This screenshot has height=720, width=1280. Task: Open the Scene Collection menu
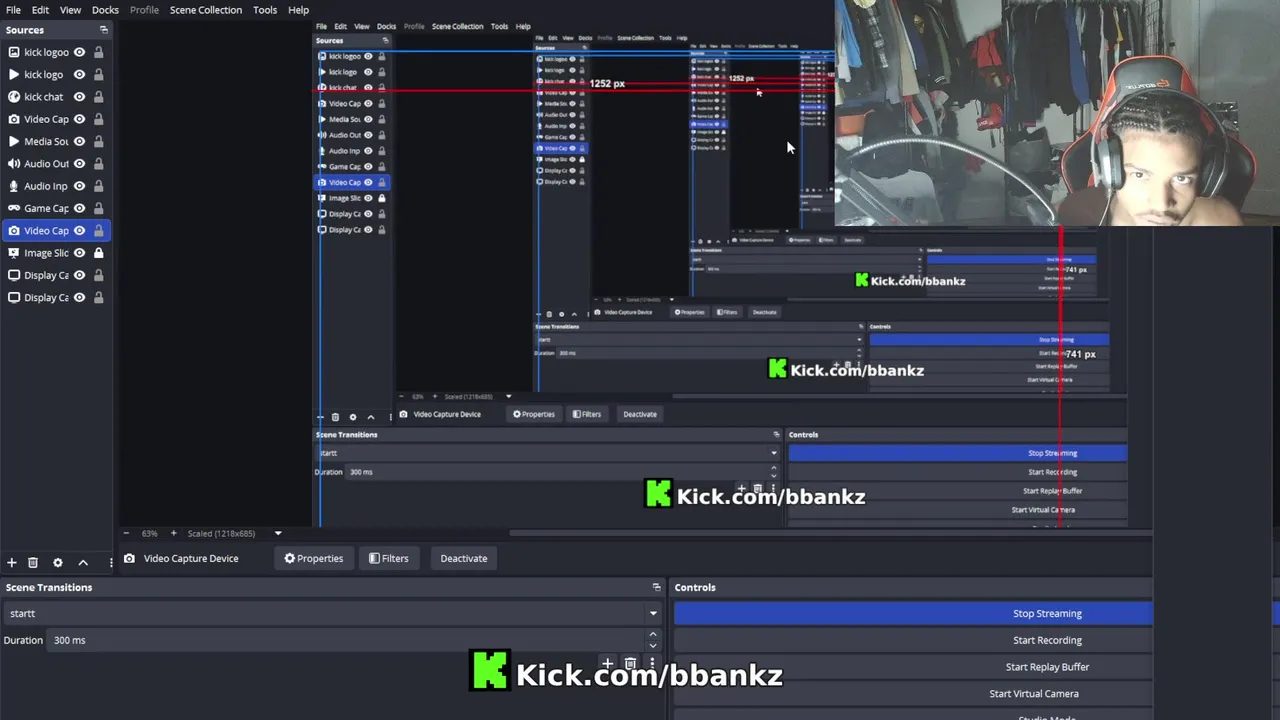205,10
